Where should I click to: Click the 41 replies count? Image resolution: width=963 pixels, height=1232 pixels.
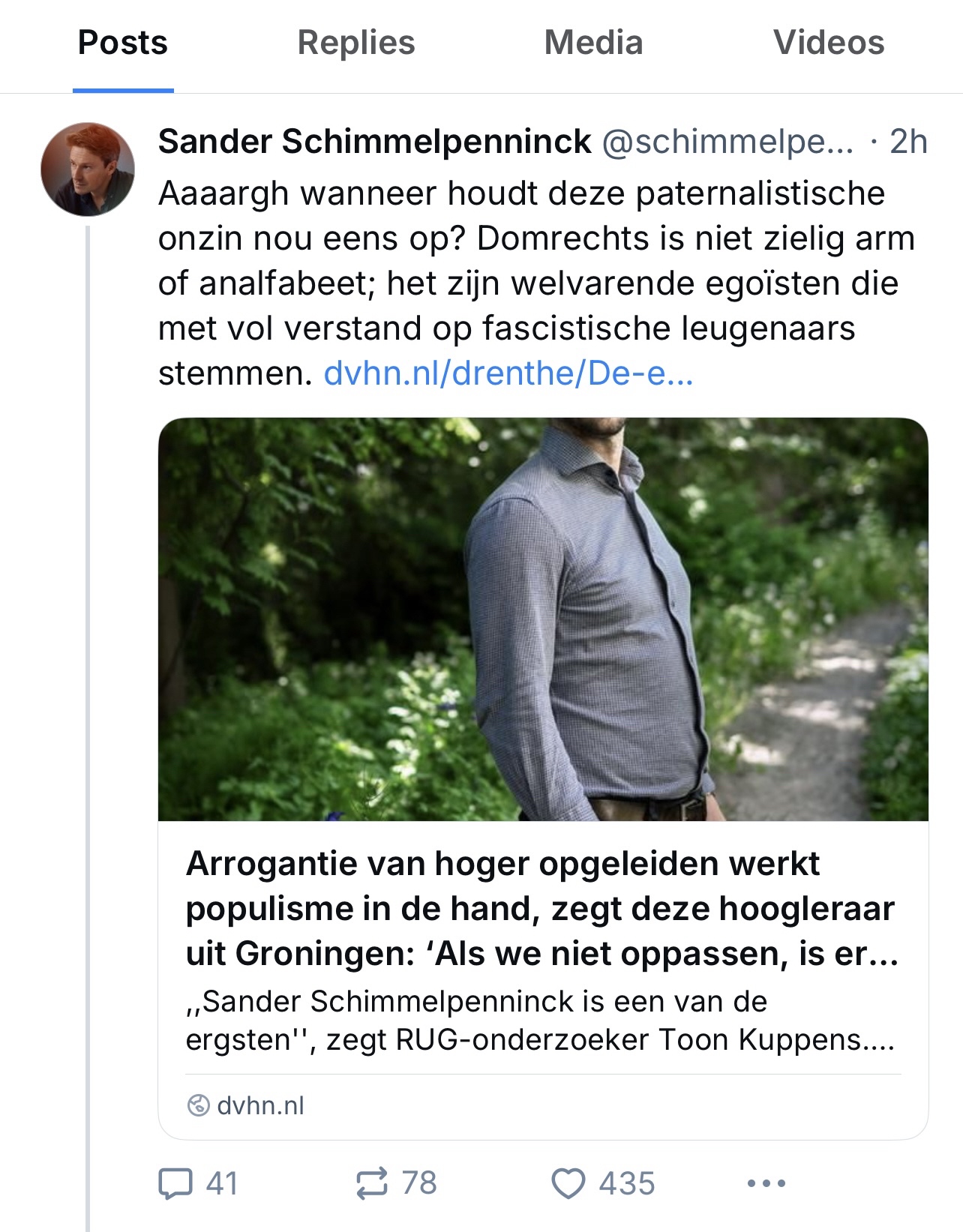[x=222, y=1183]
